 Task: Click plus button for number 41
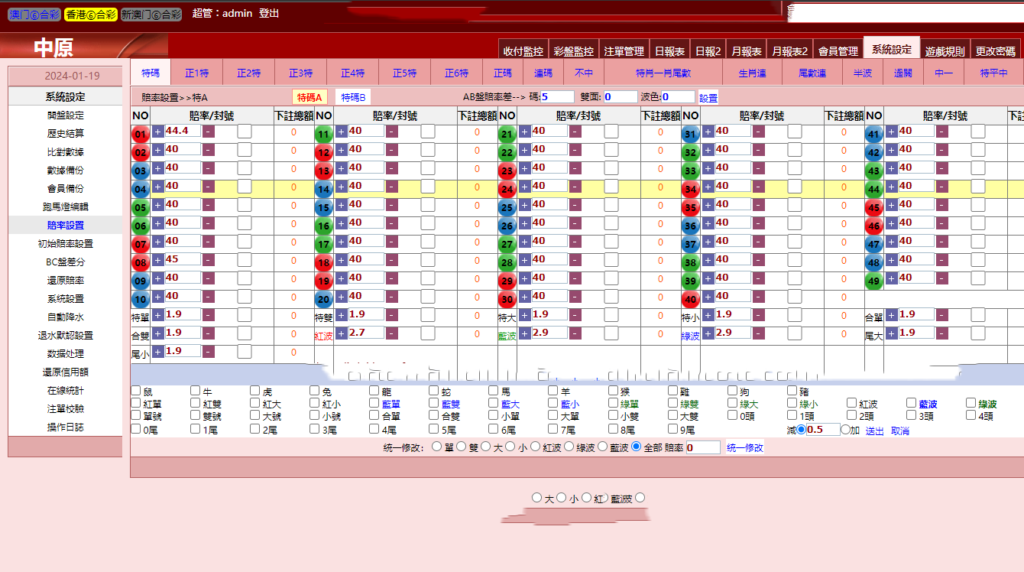click(892, 131)
